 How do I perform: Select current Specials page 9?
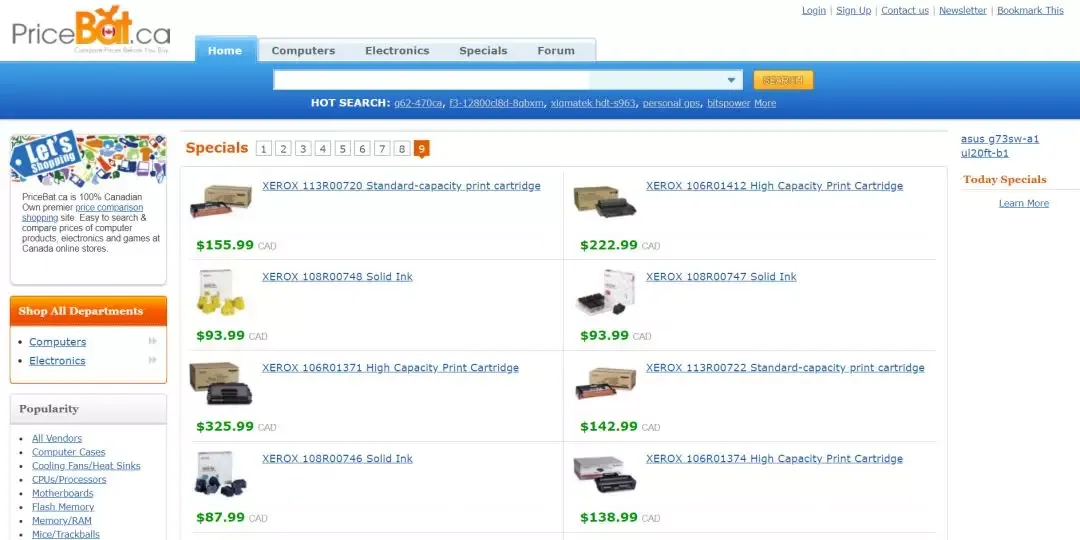422,148
